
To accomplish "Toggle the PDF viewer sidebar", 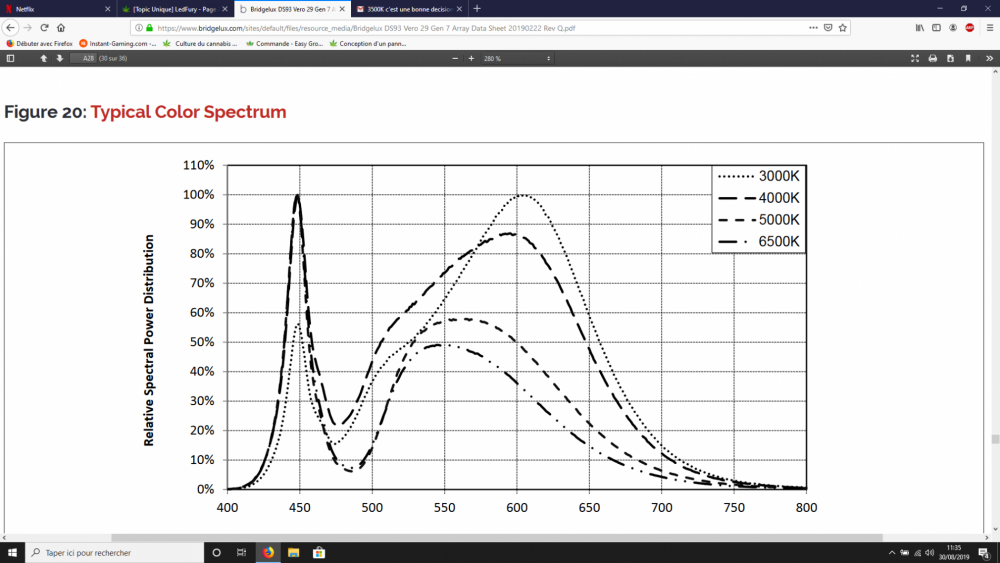I will pyautogui.click(x=10, y=58).
